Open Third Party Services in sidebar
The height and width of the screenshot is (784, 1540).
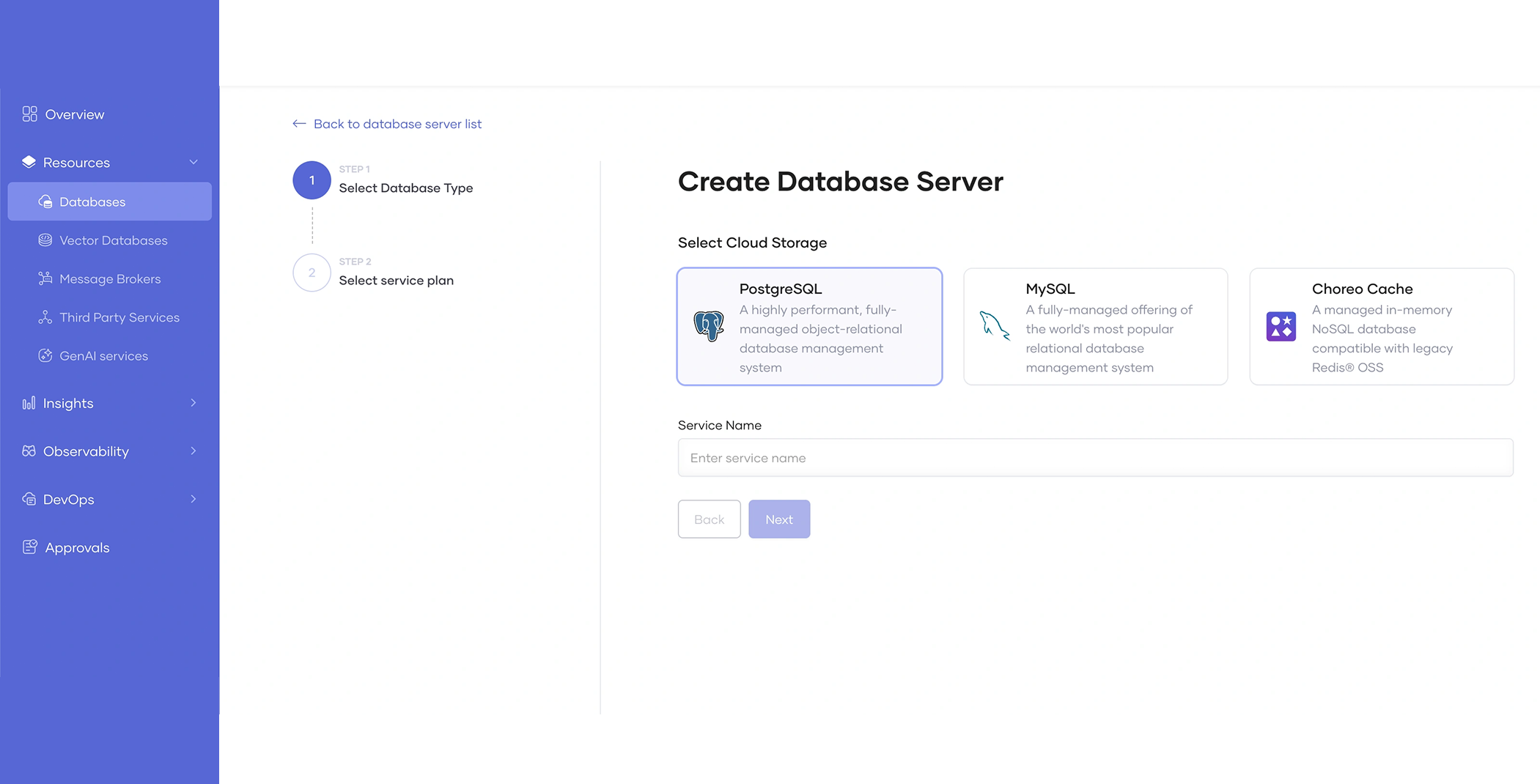[x=119, y=317]
